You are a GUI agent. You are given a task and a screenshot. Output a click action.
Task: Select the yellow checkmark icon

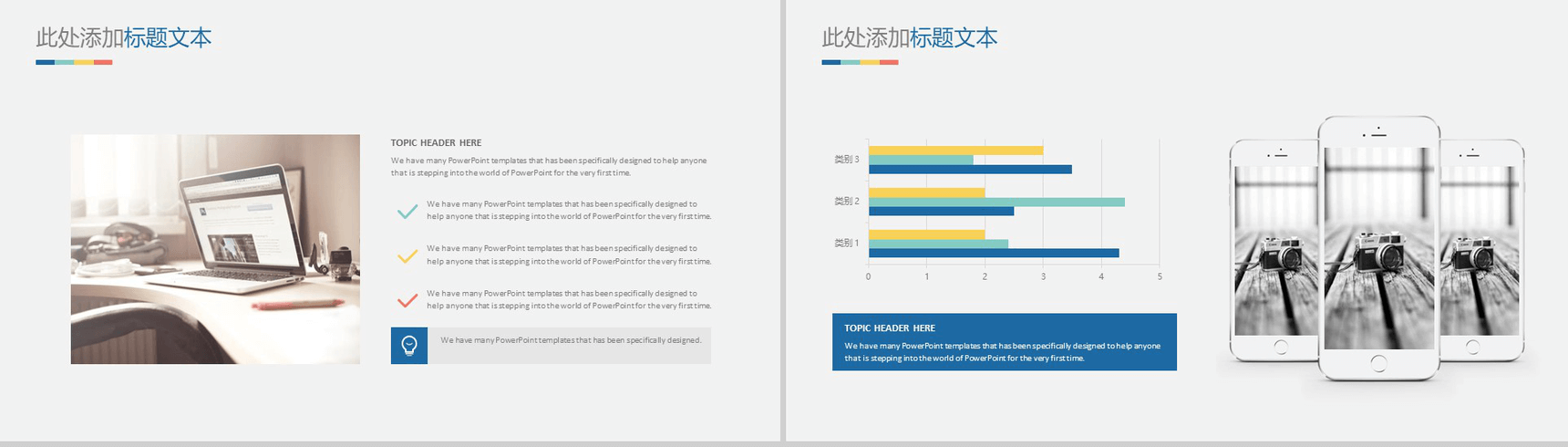[x=407, y=256]
